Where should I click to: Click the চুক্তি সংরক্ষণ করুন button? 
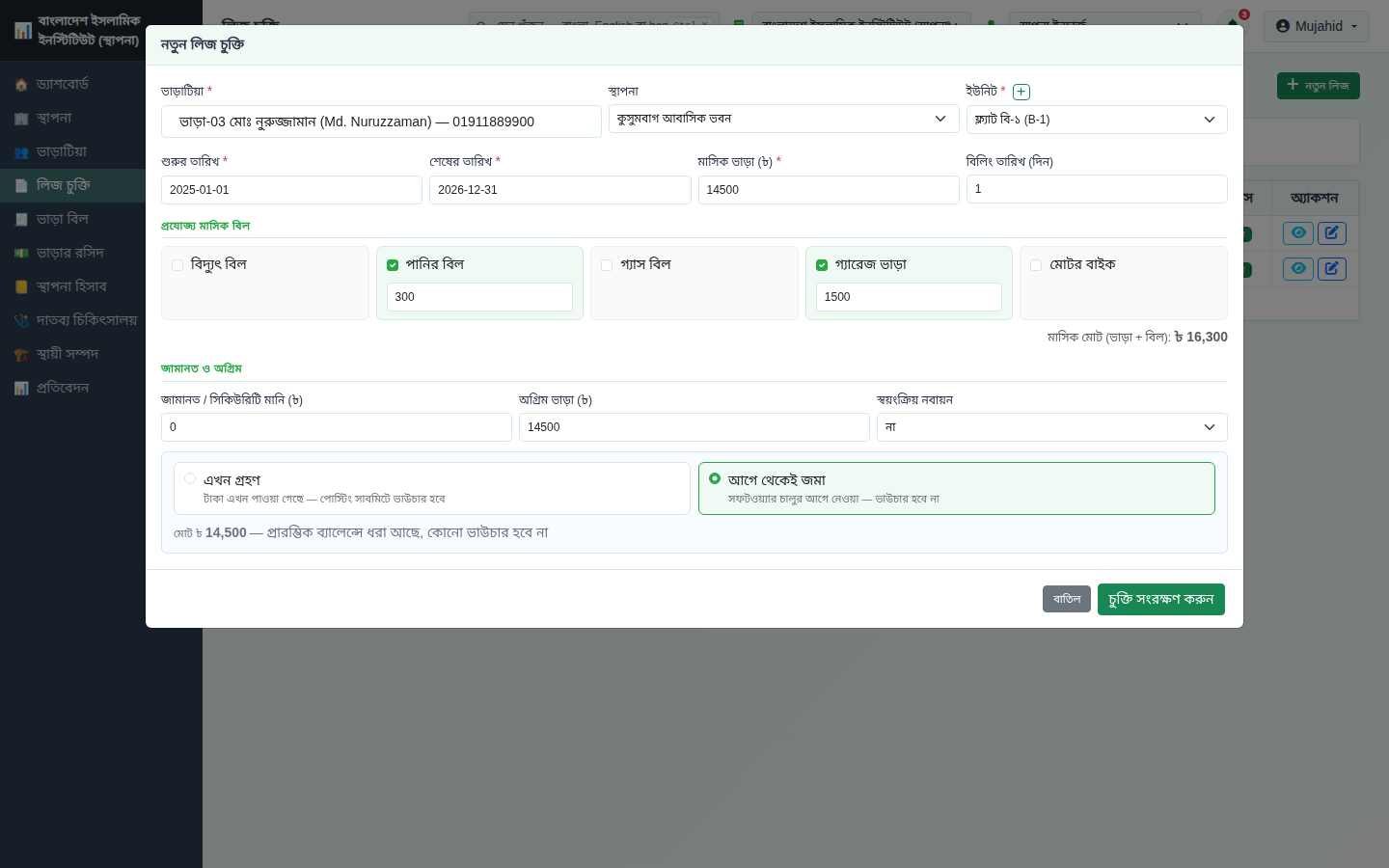[x=1161, y=599]
